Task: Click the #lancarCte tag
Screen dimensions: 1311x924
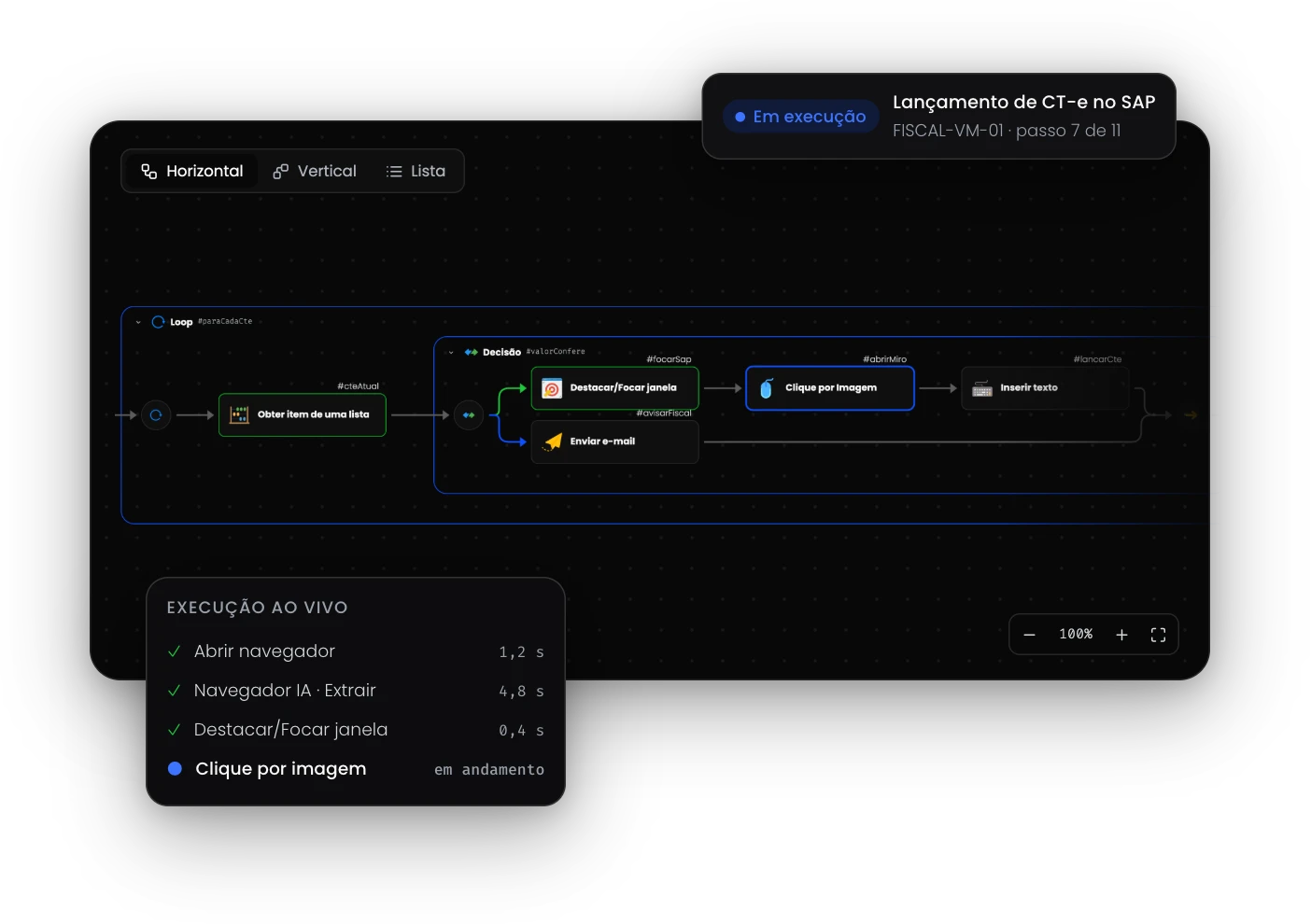Action: coord(1098,359)
